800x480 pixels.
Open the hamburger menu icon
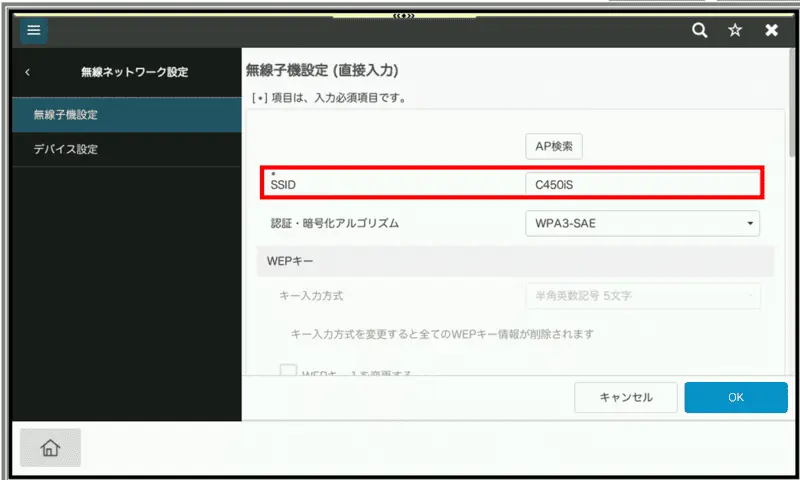[33, 30]
